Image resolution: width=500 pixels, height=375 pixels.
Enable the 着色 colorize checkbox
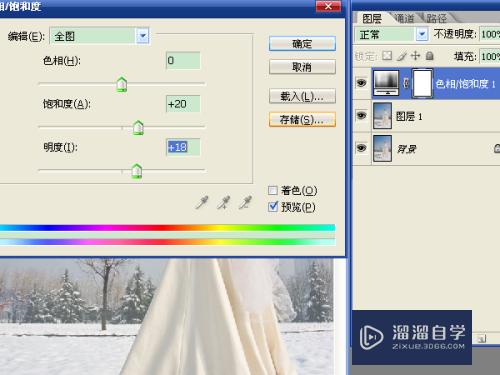pos(273,190)
